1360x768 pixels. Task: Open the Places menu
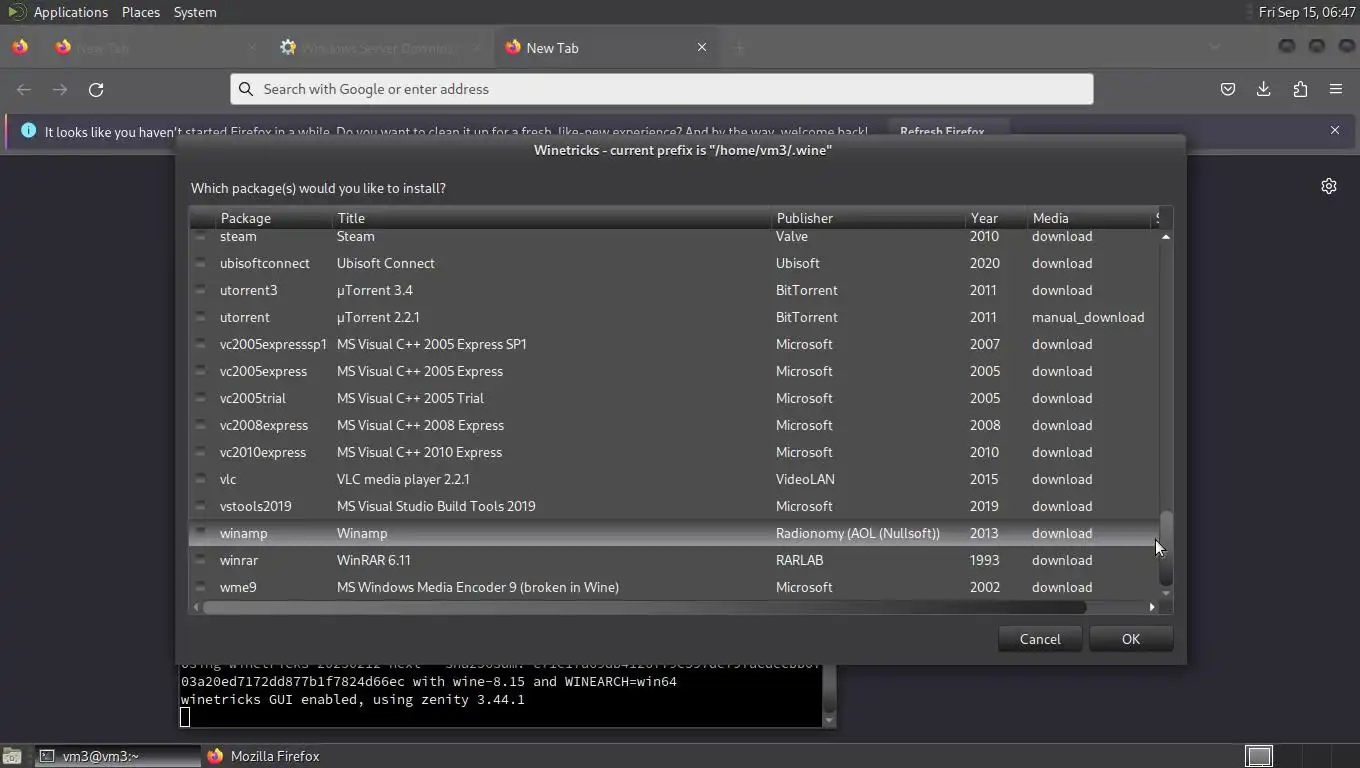pyautogui.click(x=141, y=12)
